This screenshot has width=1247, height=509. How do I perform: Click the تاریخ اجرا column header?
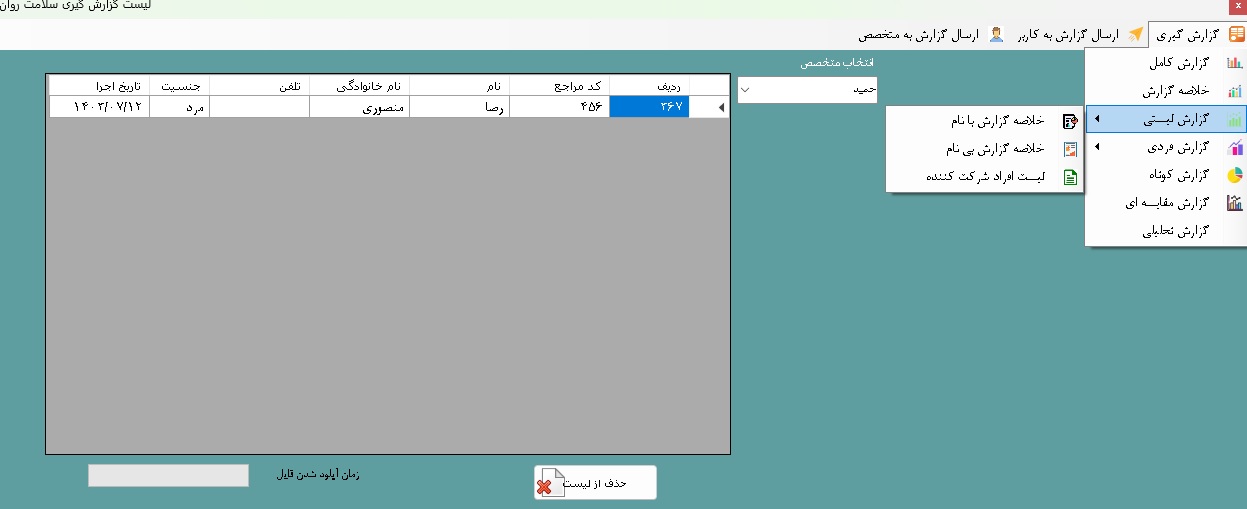(99, 84)
